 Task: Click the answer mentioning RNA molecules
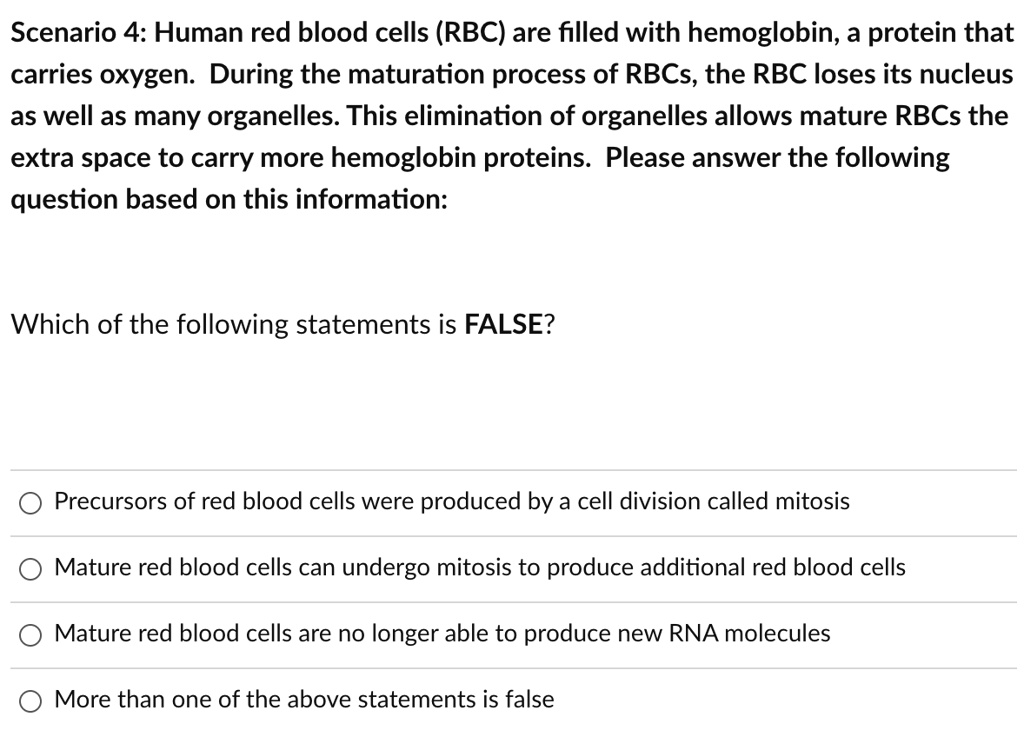click(443, 633)
